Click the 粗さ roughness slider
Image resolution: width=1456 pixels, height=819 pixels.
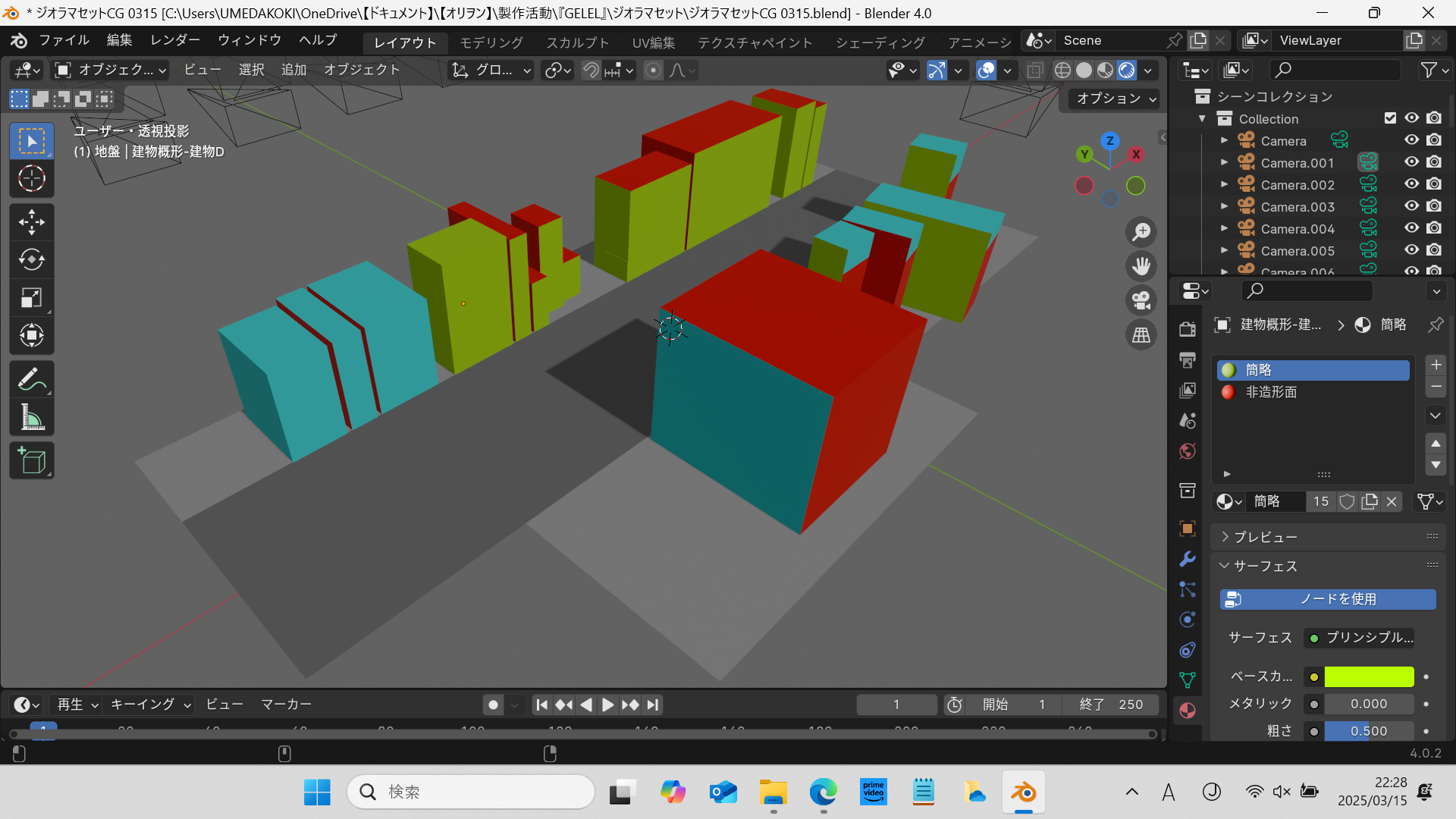(x=1369, y=731)
